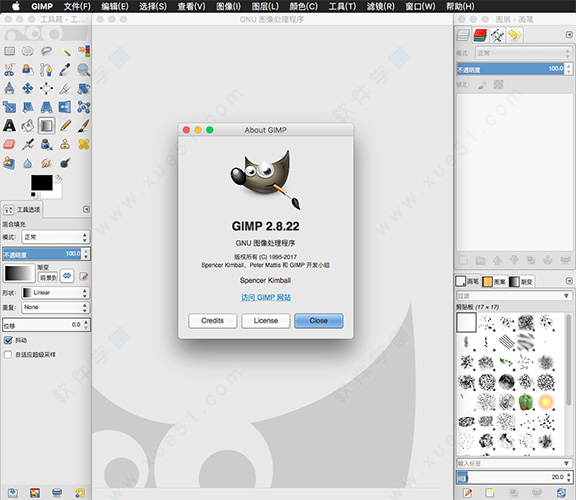Open the Filters (滤镜) menu

(381, 6)
